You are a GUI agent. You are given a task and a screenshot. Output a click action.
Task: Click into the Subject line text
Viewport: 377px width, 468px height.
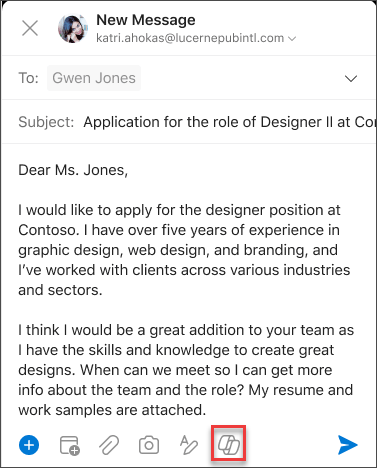click(x=230, y=122)
